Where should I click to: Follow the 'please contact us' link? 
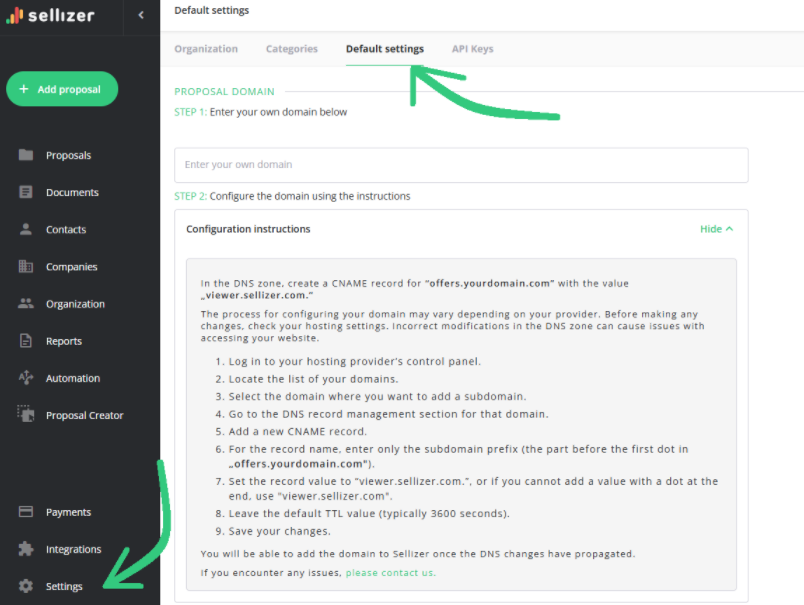(x=391, y=573)
